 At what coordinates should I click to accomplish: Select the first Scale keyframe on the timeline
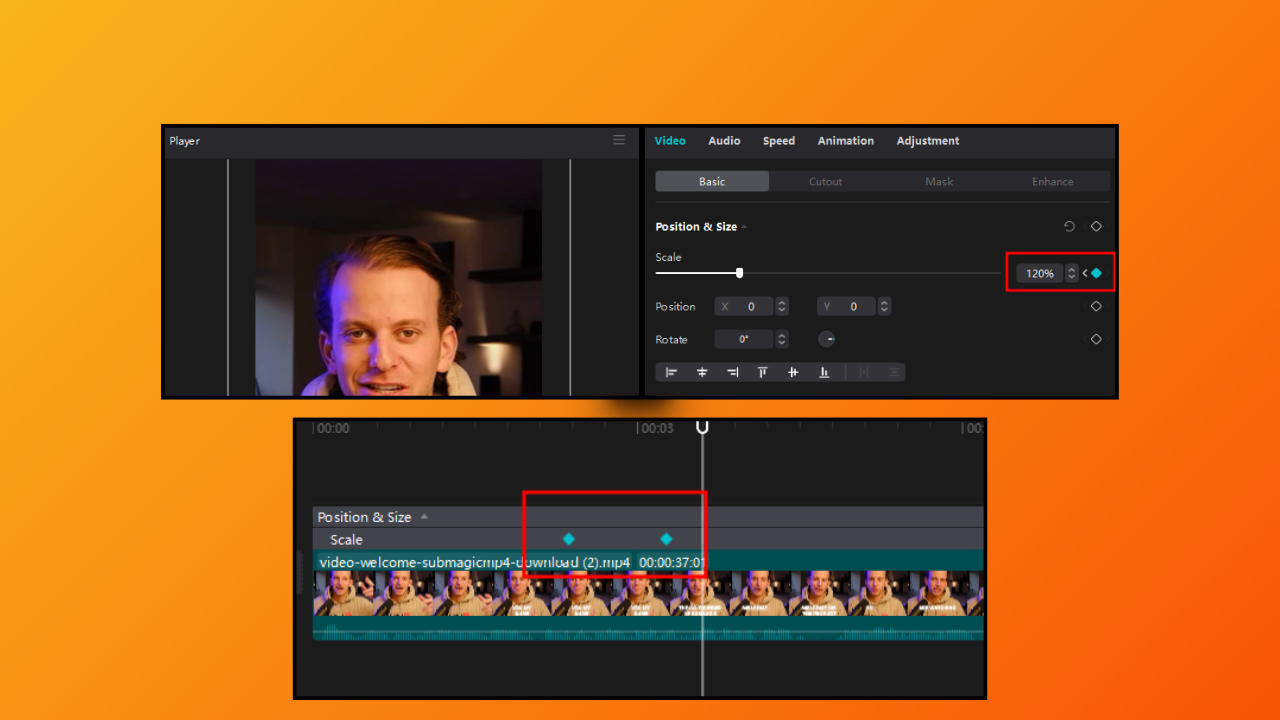pyautogui.click(x=569, y=539)
